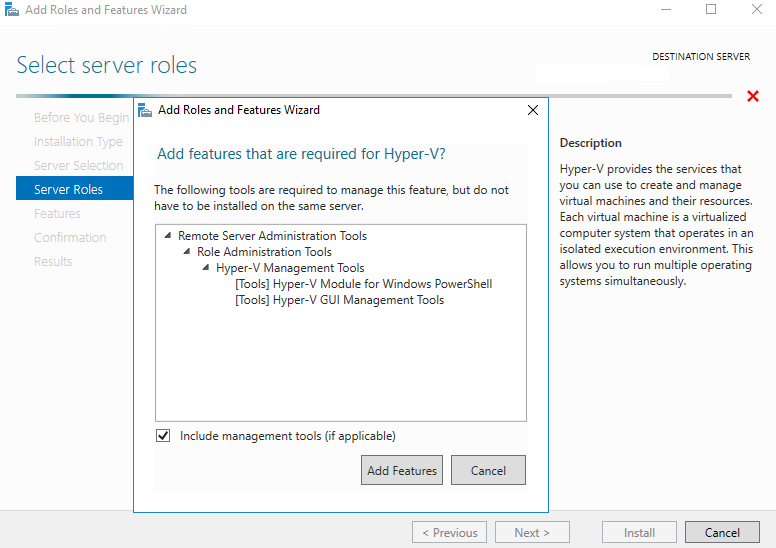Close the Add features popup dialog
The image size is (776, 548).
point(533,110)
